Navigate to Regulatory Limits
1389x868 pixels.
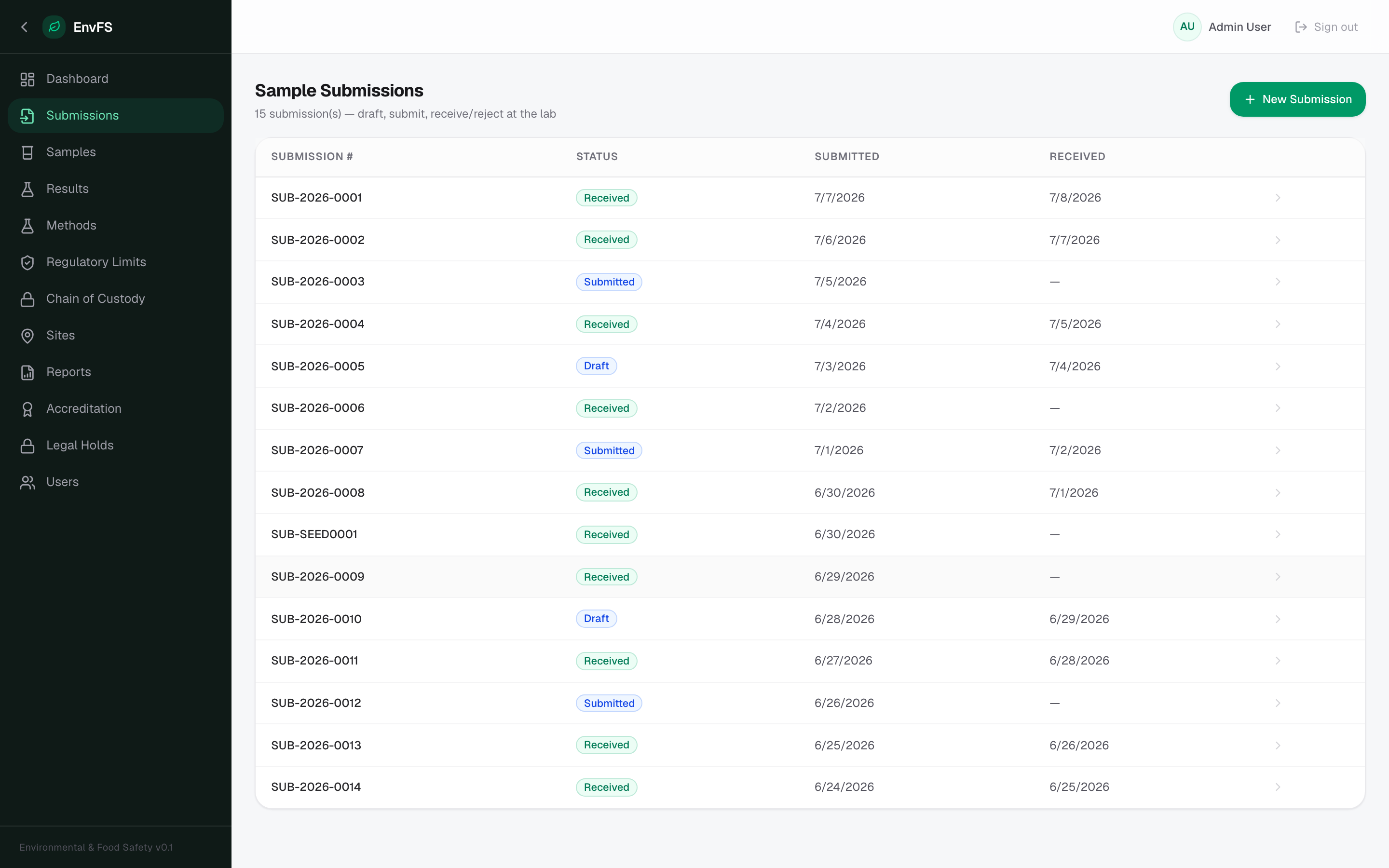(x=115, y=262)
